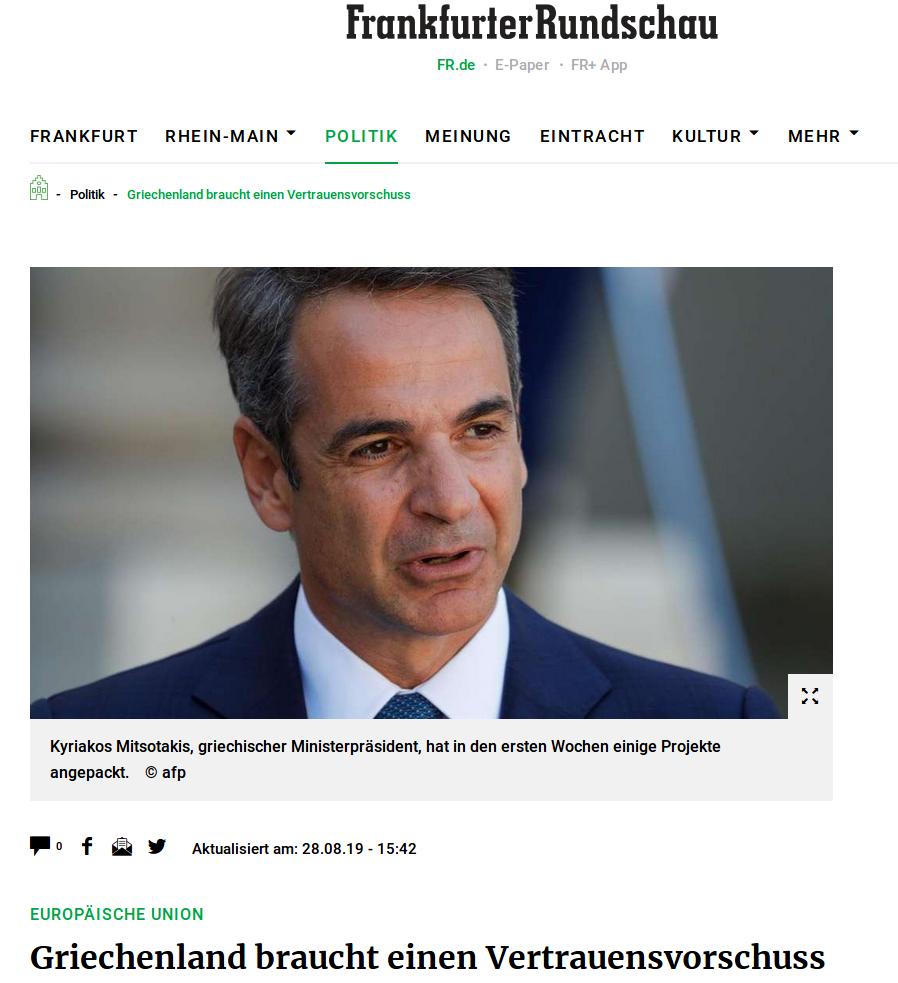
Task: Select the Politik navigation tab
Action: (x=361, y=136)
